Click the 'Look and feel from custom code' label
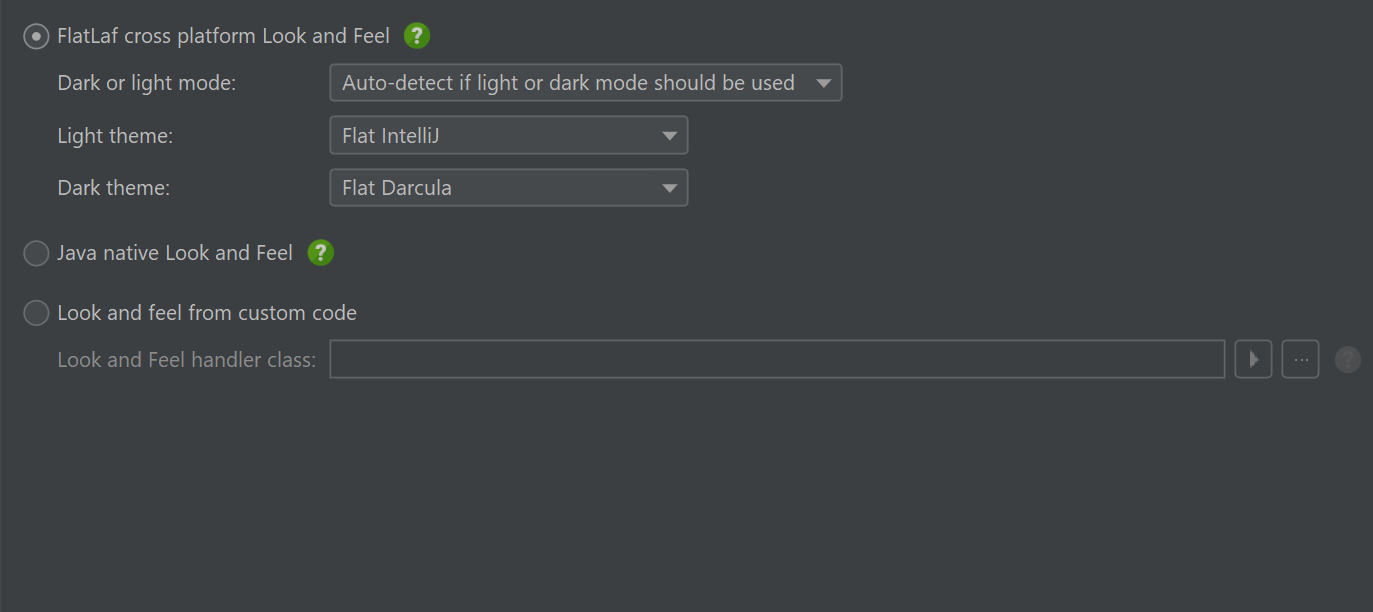1373x612 pixels. tap(207, 313)
